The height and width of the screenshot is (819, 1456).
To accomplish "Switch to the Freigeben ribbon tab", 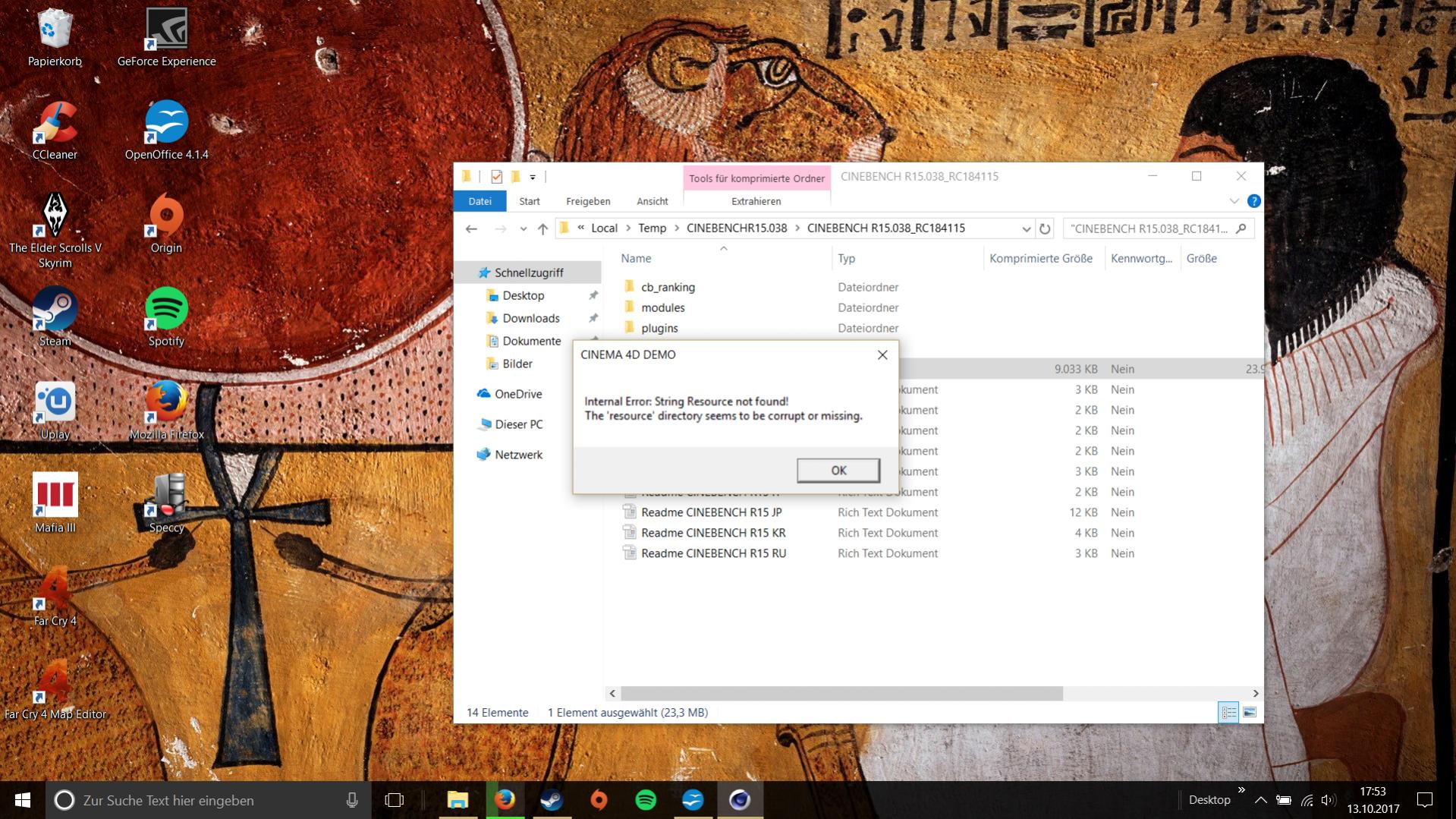I will click(x=588, y=201).
